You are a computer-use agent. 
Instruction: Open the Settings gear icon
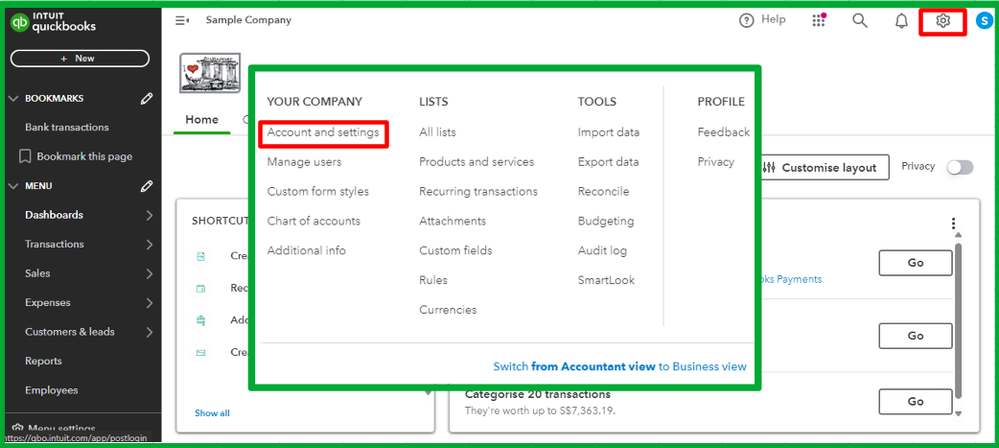(x=942, y=21)
